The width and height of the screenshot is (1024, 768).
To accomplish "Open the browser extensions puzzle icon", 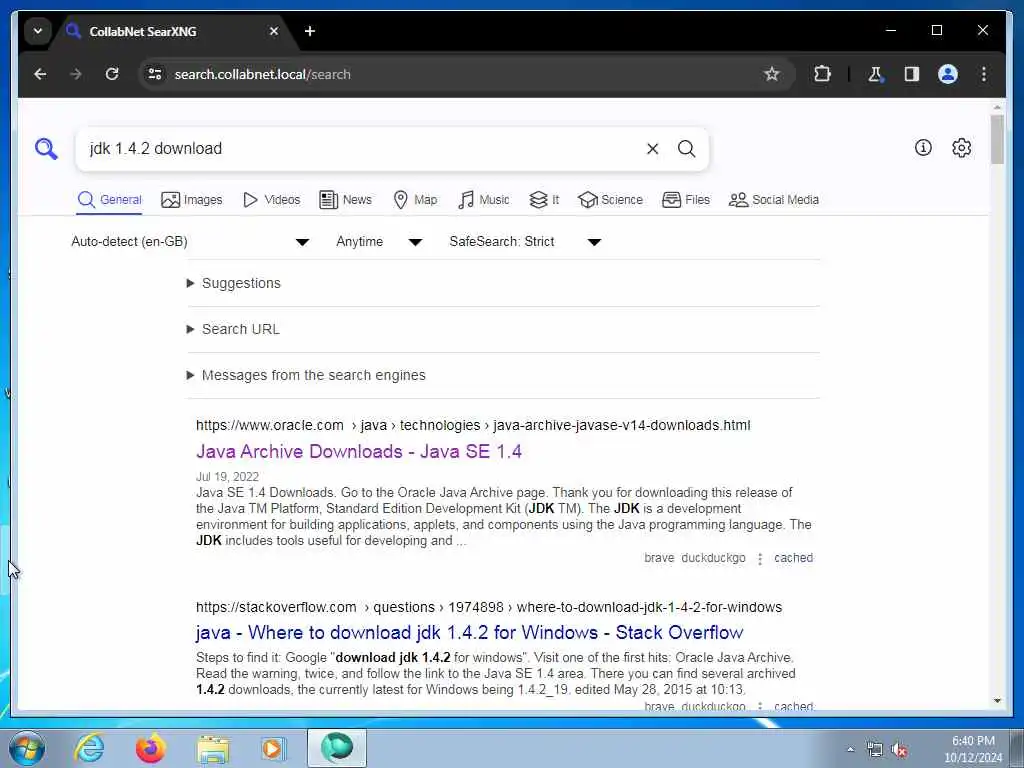I will coord(822,74).
